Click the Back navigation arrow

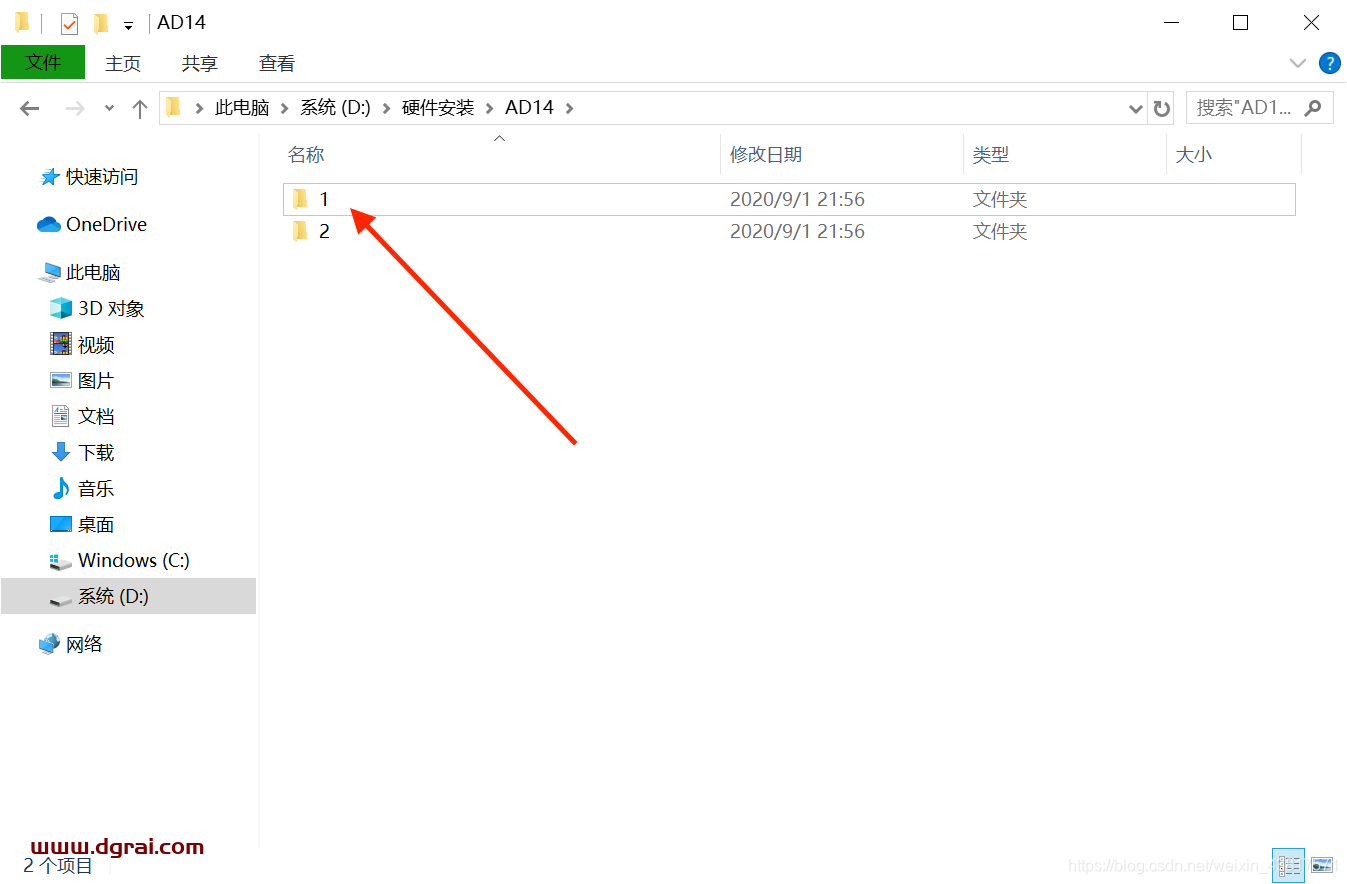[x=30, y=108]
